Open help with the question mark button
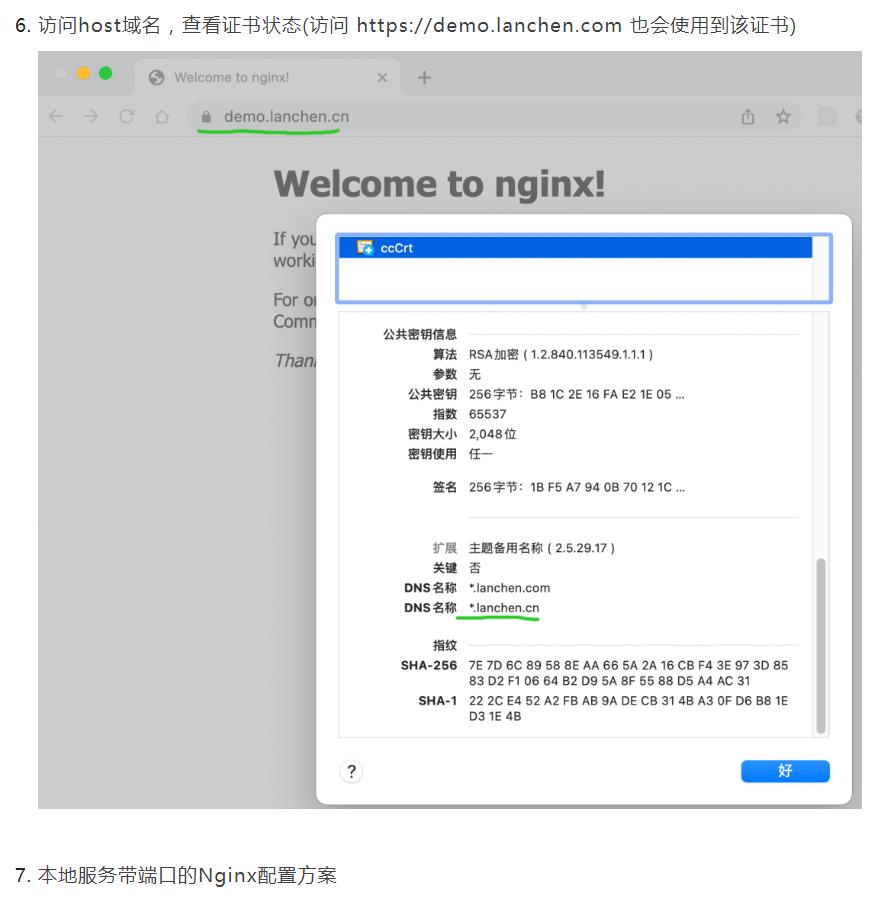The width and height of the screenshot is (872, 899). (351, 771)
